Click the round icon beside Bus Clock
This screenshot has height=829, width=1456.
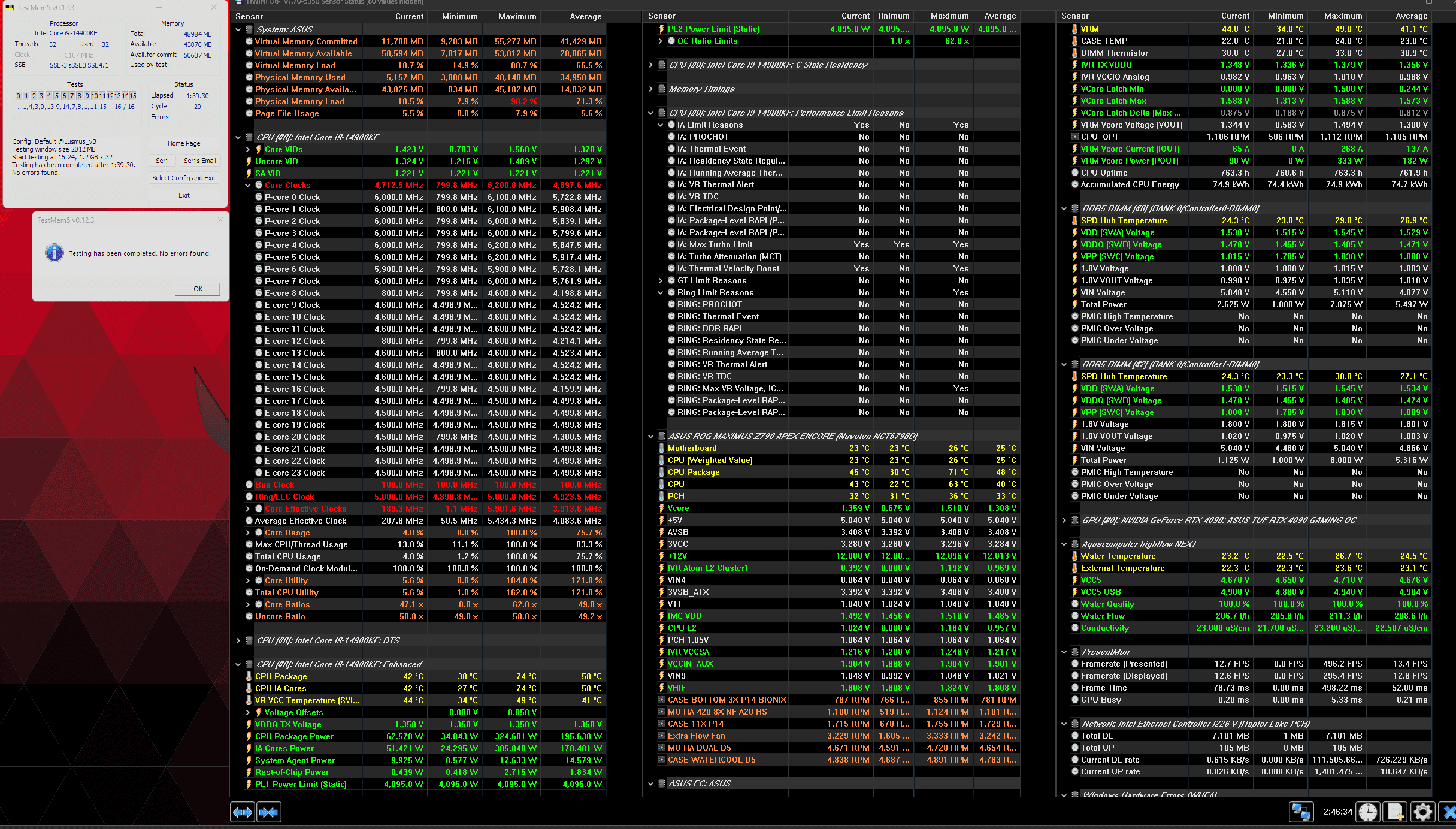[x=249, y=485]
